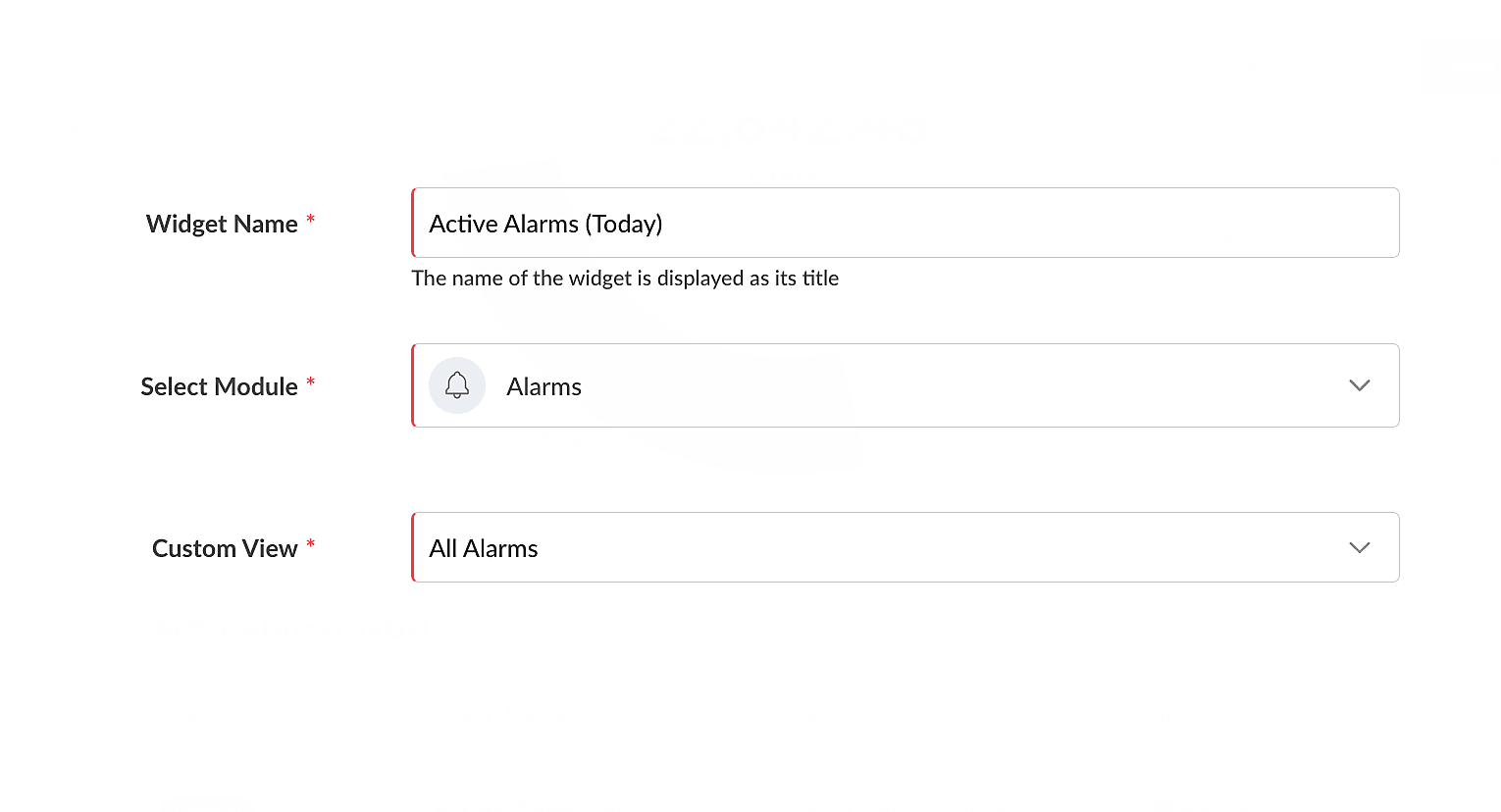The image size is (1501, 812).
Task: Click the red asterisk beside Custom View
Action: [x=311, y=543]
